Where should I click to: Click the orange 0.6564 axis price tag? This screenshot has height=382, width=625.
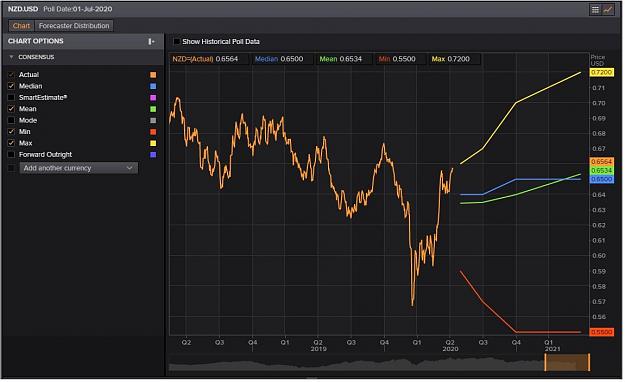pos(601,161)
